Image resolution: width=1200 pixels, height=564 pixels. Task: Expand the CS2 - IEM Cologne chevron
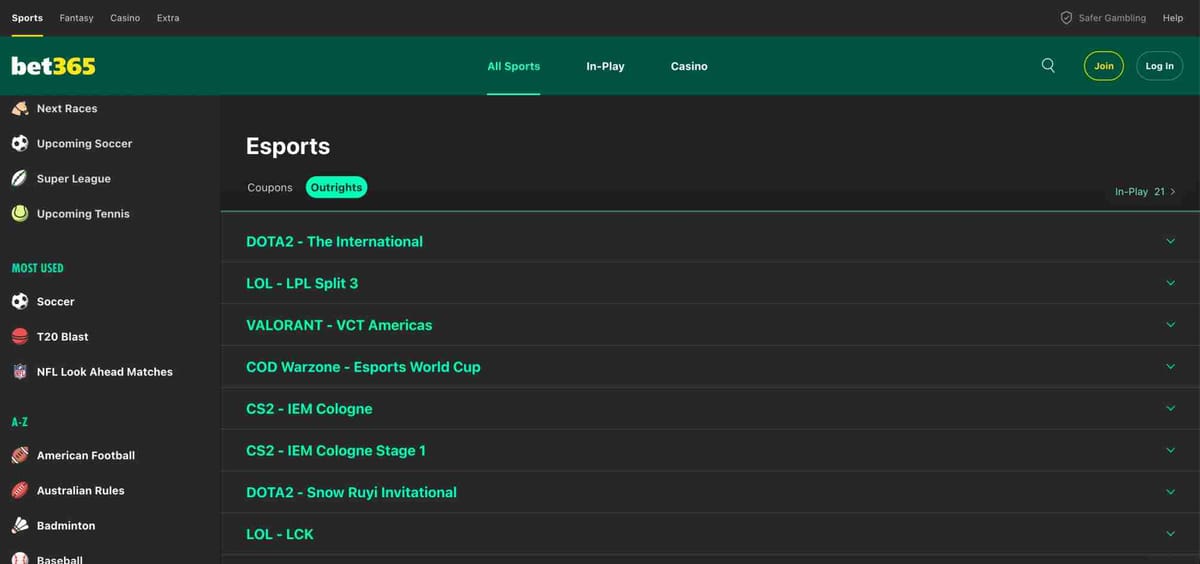click(x=1171, y=408)
